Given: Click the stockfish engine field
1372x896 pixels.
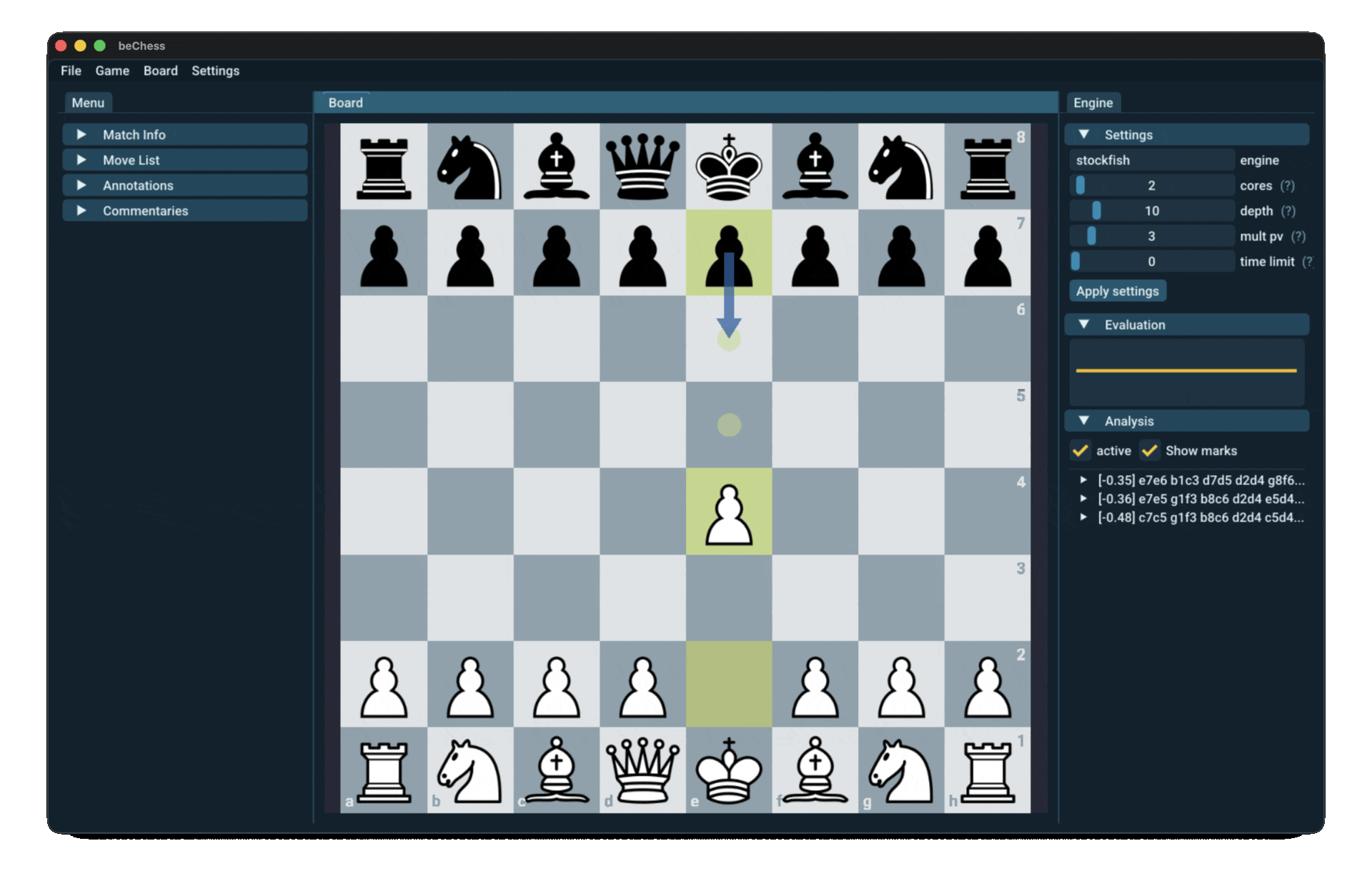Looking at the screenshot, I should (x=1151, y=160).
